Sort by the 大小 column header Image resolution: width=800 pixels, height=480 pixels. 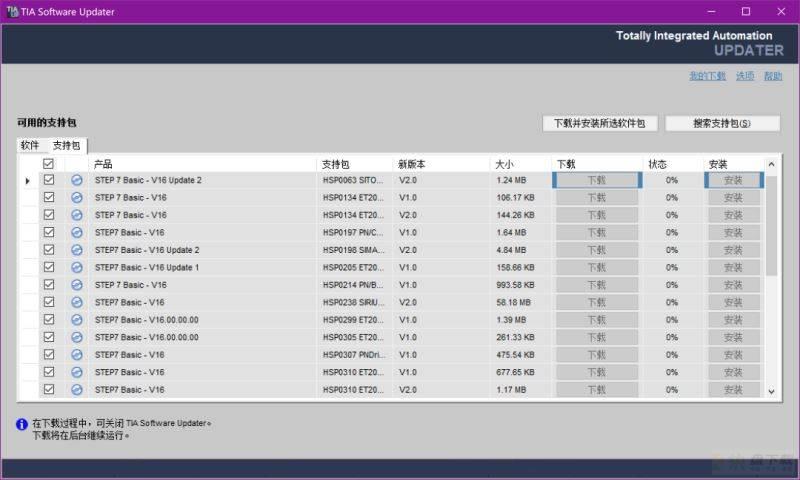click(x=521, y=164)
